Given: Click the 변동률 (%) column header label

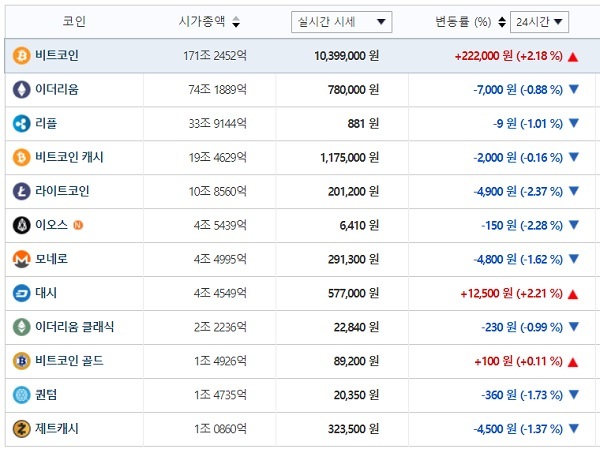Looking at the screenshot, I should point(463,21).
